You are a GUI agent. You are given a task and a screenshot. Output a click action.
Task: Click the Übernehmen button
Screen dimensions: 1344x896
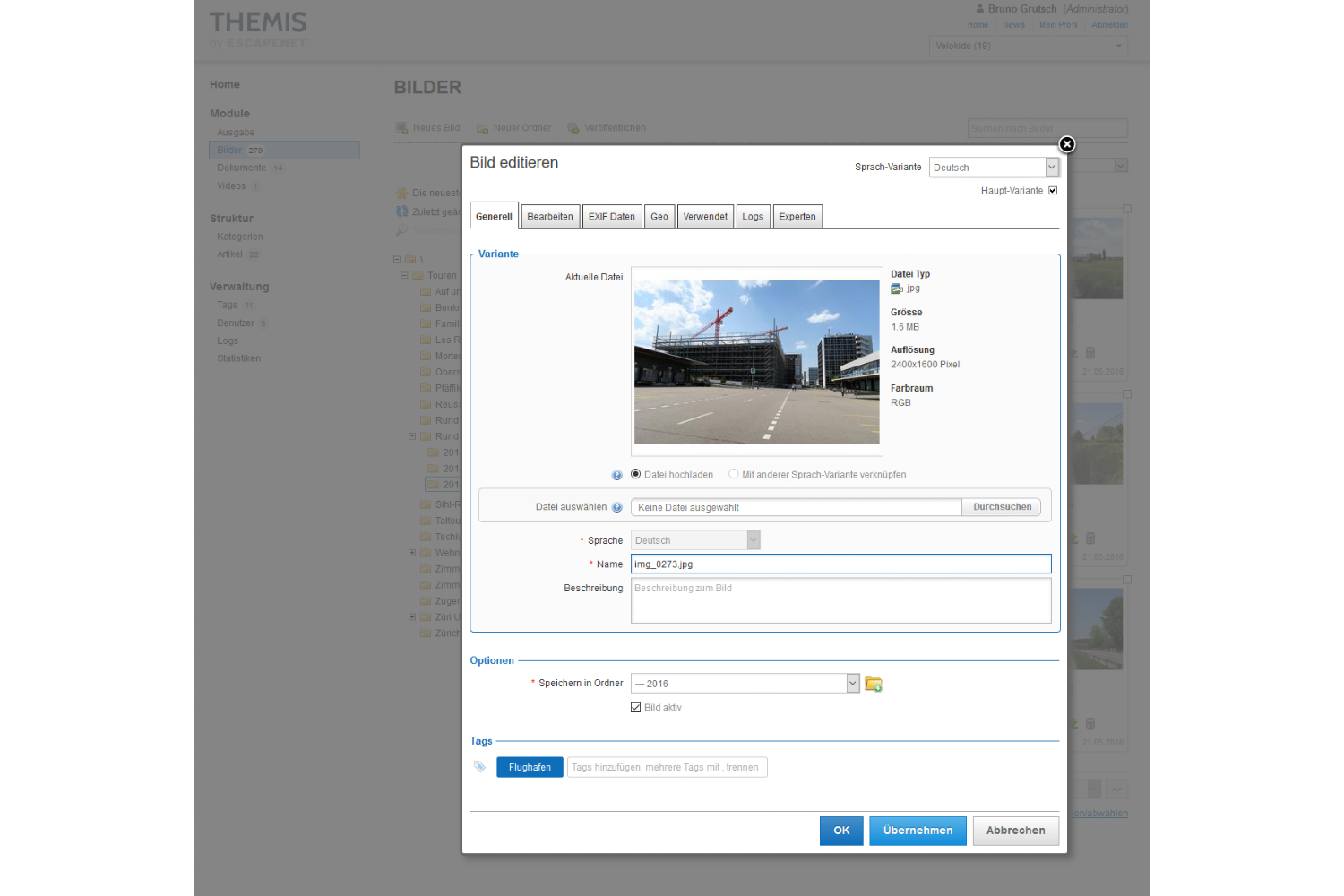coord(918,831)
